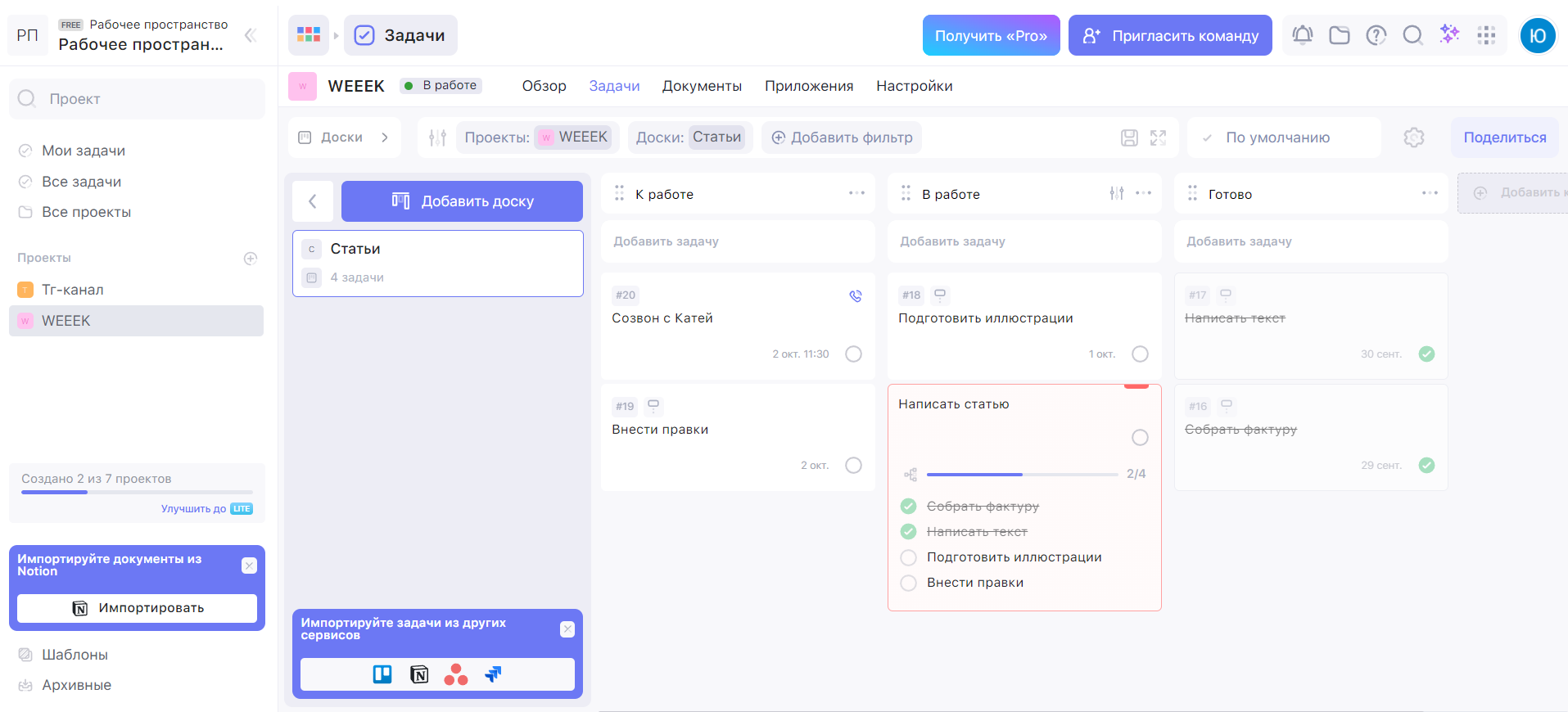
Task: Click Импортировать Notion documents button
Action: [x=137, y=608]
